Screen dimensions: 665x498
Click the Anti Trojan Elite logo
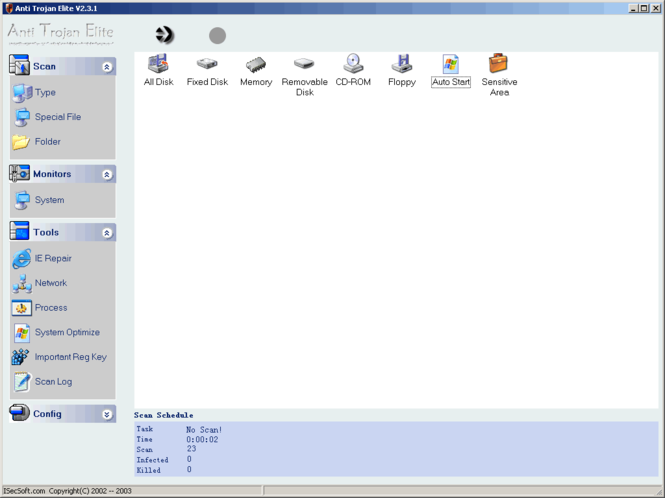click(x=61, y=34)
